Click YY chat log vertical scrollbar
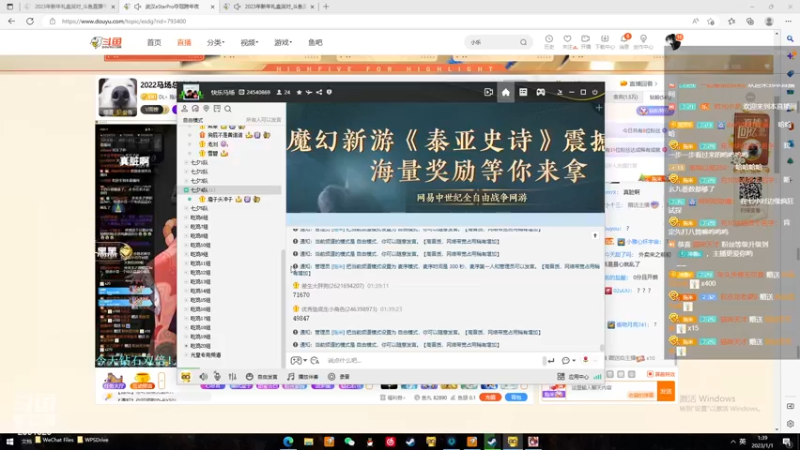This screenshot has height=450, width=800. coord(602,348)
